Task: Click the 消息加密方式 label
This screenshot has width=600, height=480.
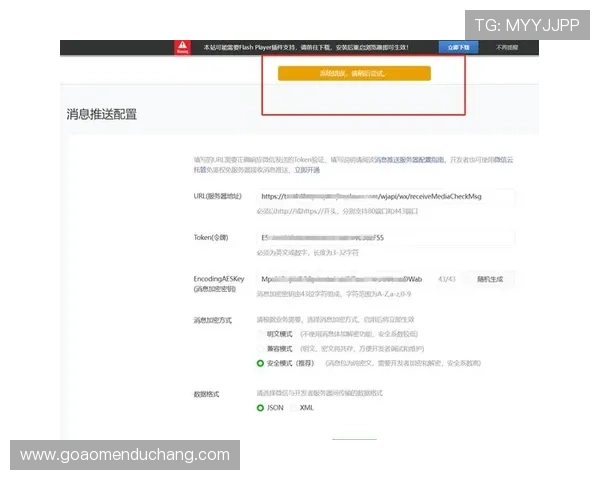Action: 212,320
